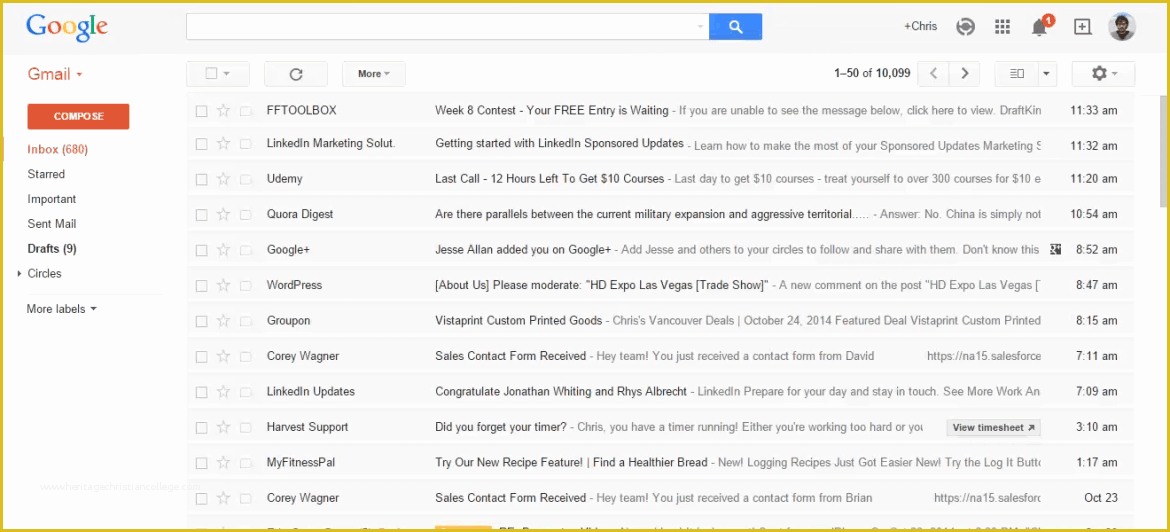
Task: Open the Udemy Last Call email
Action: click(x=660, y=179)
